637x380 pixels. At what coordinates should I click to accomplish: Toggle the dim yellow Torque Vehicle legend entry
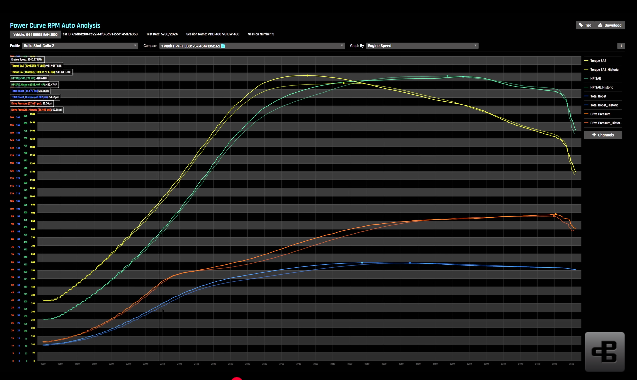pyautogui.click(x=602, y=69)
